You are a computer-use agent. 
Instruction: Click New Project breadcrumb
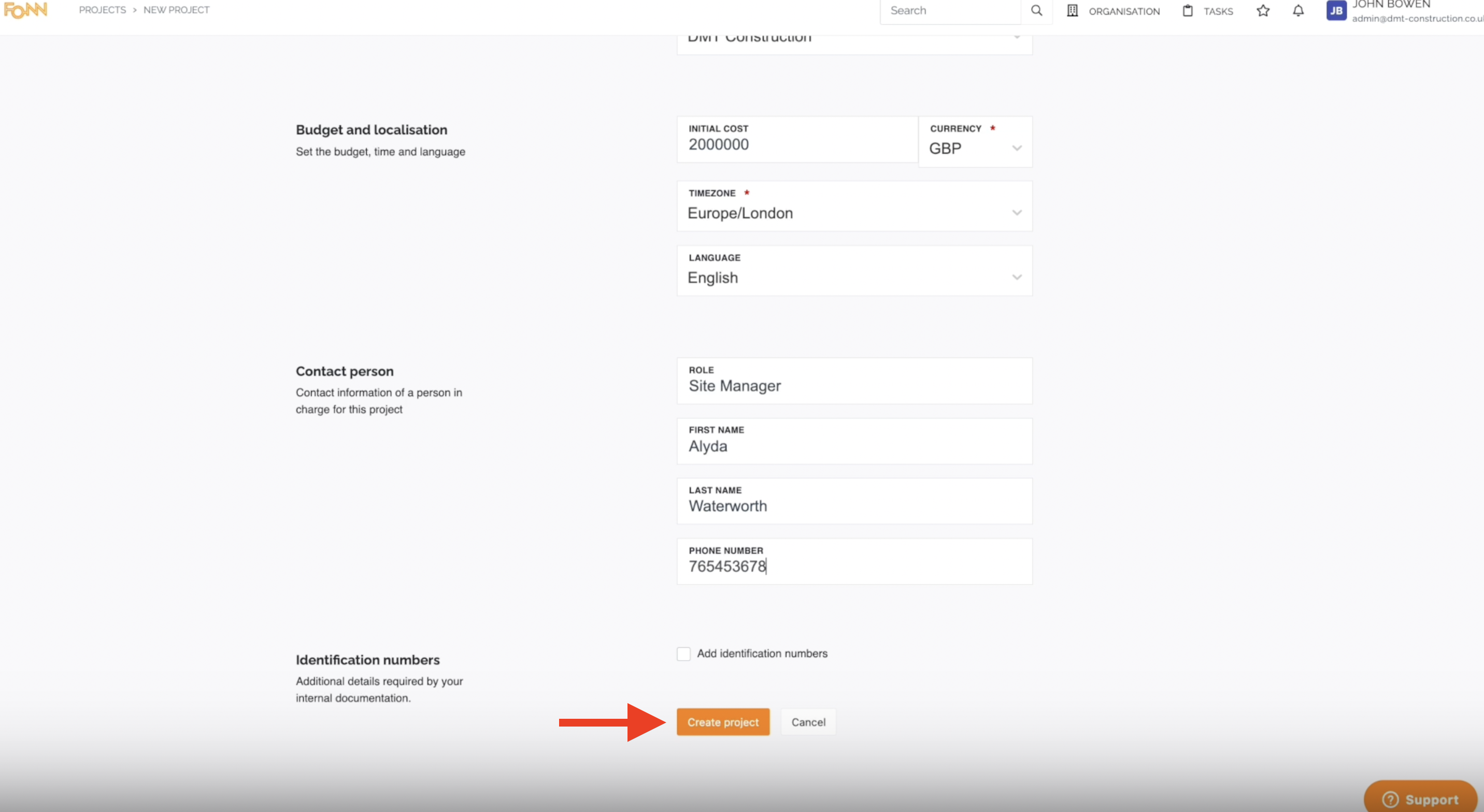point(176,10)
